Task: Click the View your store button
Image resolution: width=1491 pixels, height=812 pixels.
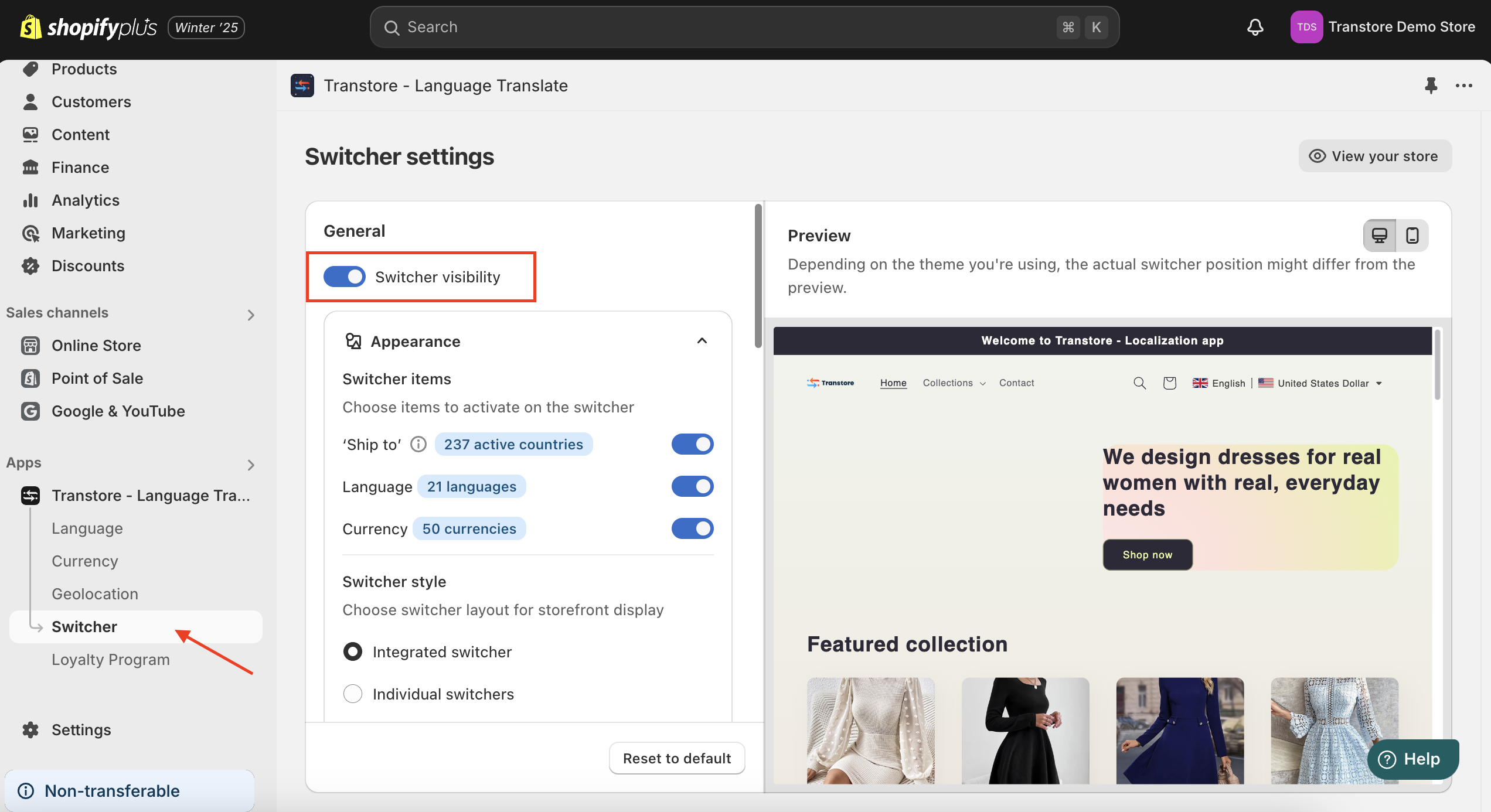Action: click(1375, 156)
